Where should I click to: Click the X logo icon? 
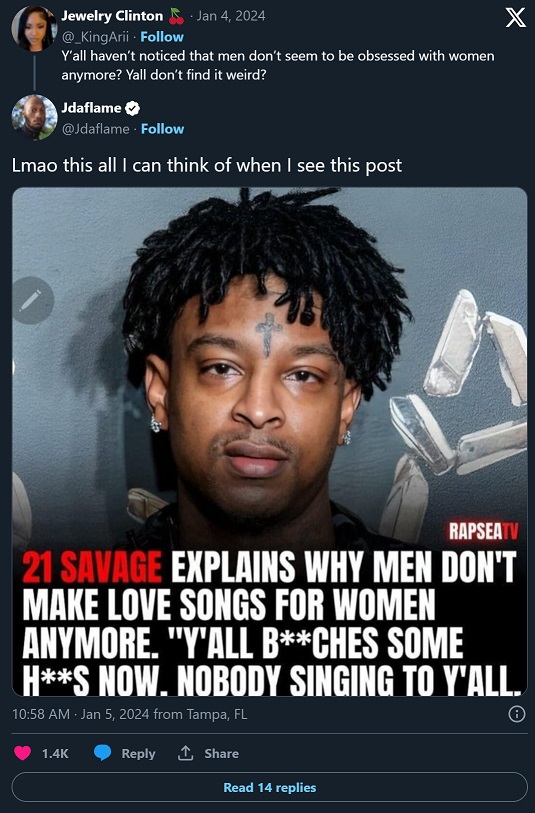pos(515,18)
